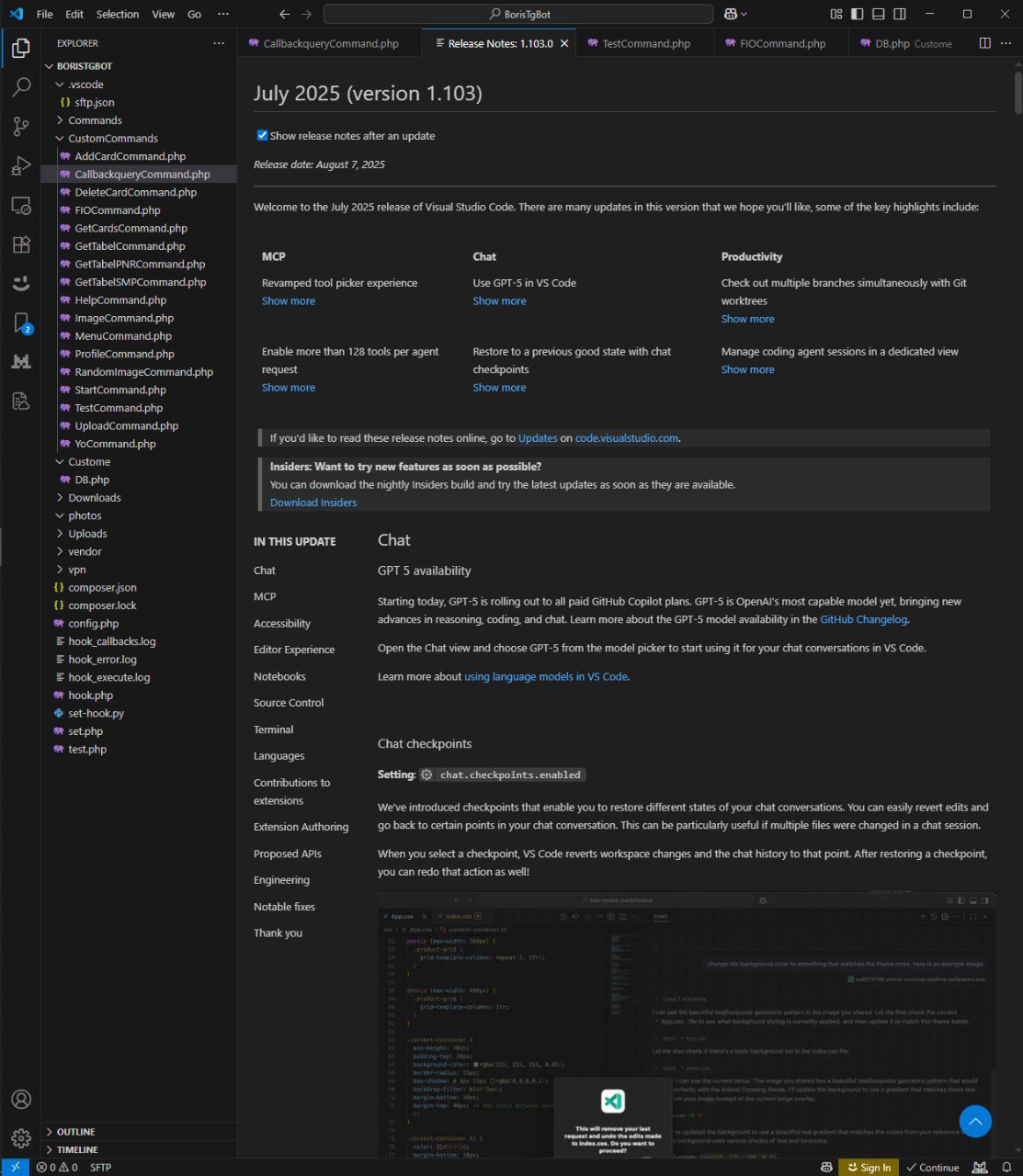1023x1176 pixels.
Task: Click the Download Insiders link
Action: click(x=313, y=503)
